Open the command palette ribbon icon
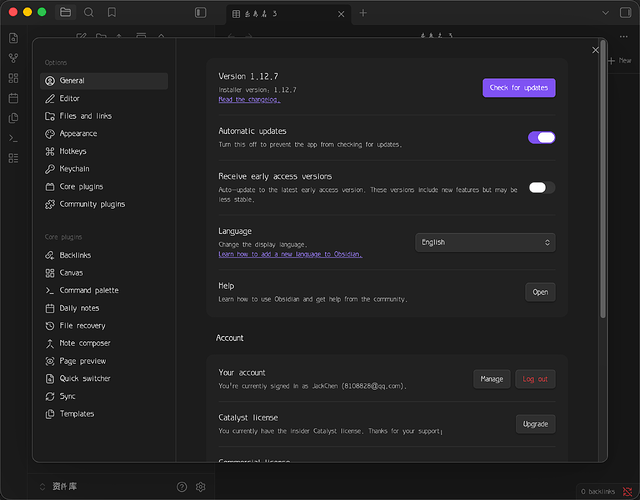This screenshot has height=500, width=640. (13, 138)
